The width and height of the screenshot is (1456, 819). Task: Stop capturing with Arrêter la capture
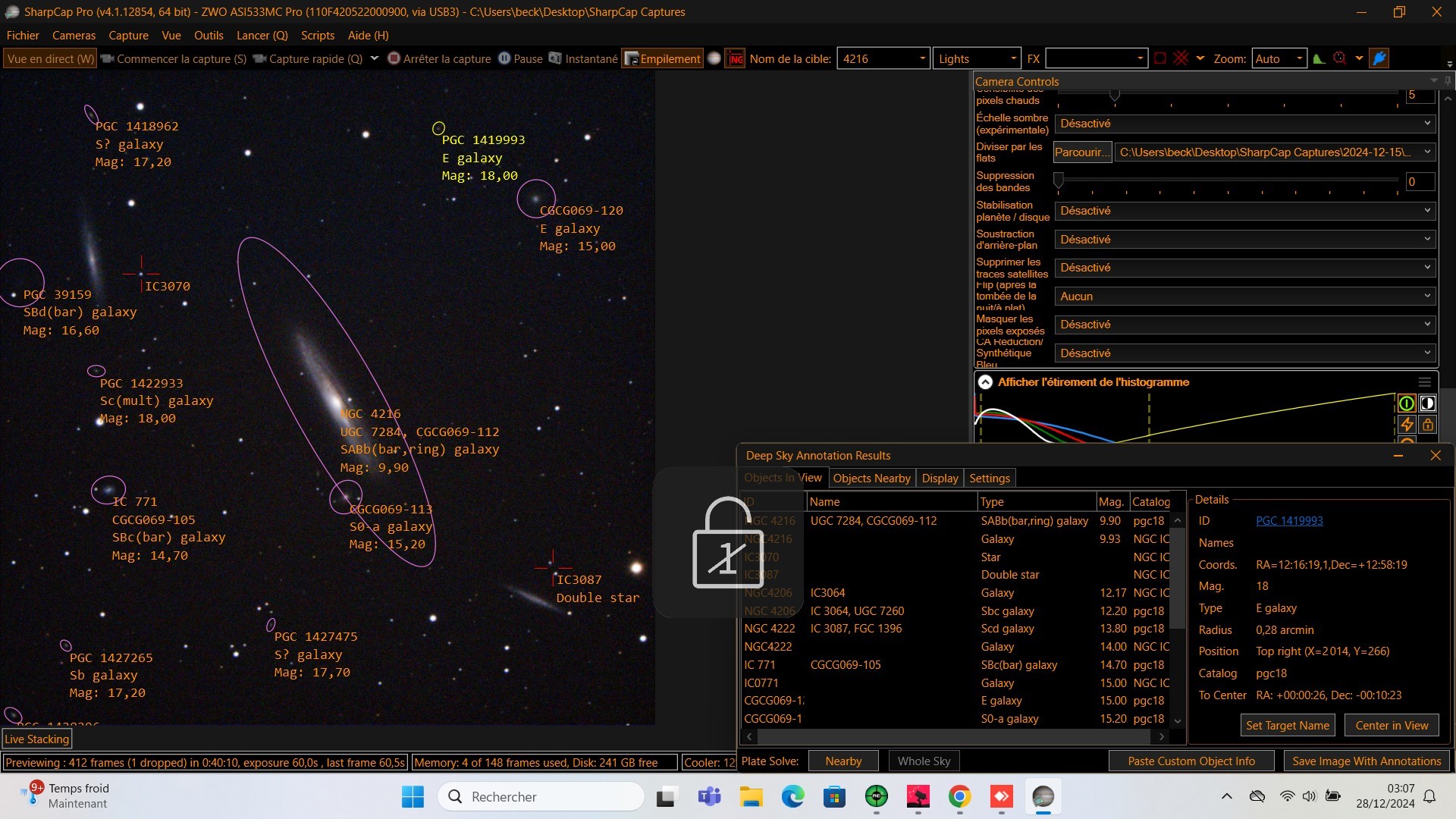pyautogui.click(x=439, y=58)
